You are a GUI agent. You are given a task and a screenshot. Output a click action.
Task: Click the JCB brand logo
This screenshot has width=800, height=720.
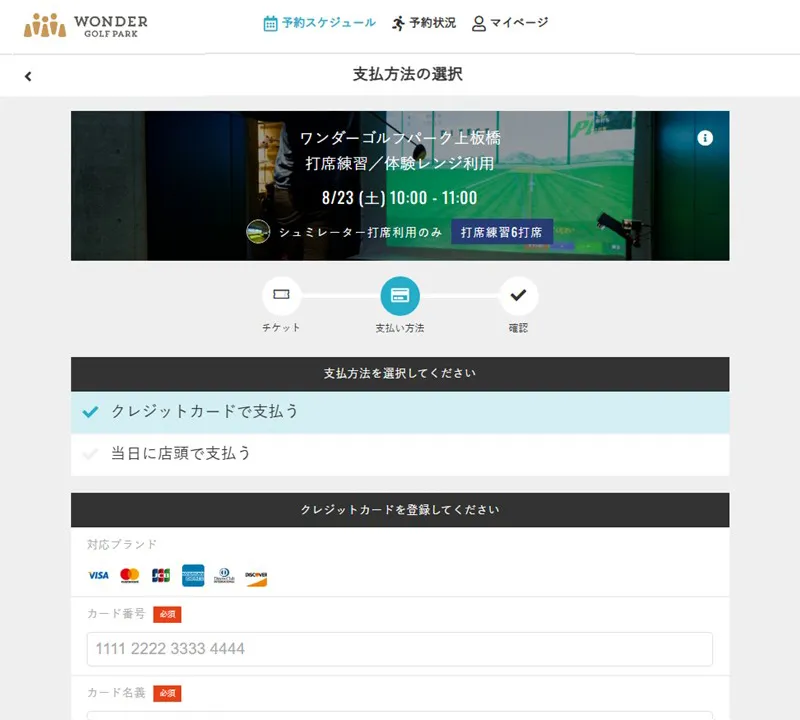tap(160, 576)
